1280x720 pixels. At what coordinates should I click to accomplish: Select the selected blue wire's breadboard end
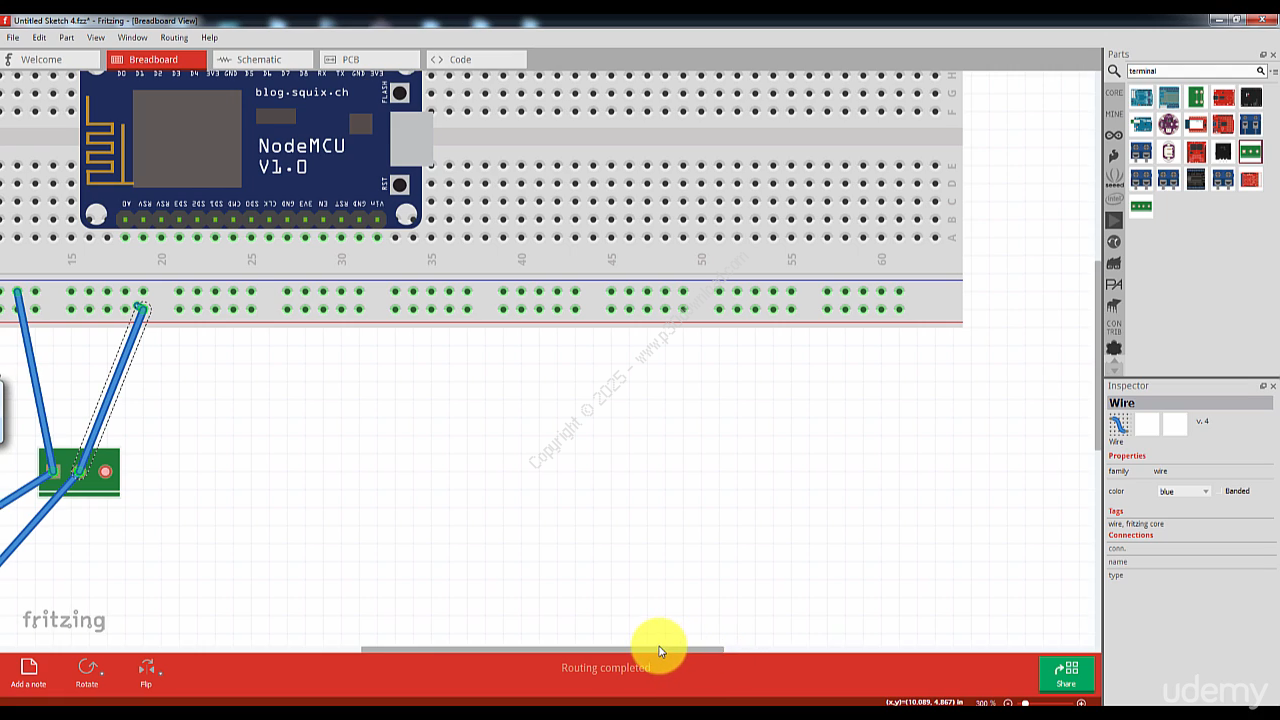tap(141, 308)
